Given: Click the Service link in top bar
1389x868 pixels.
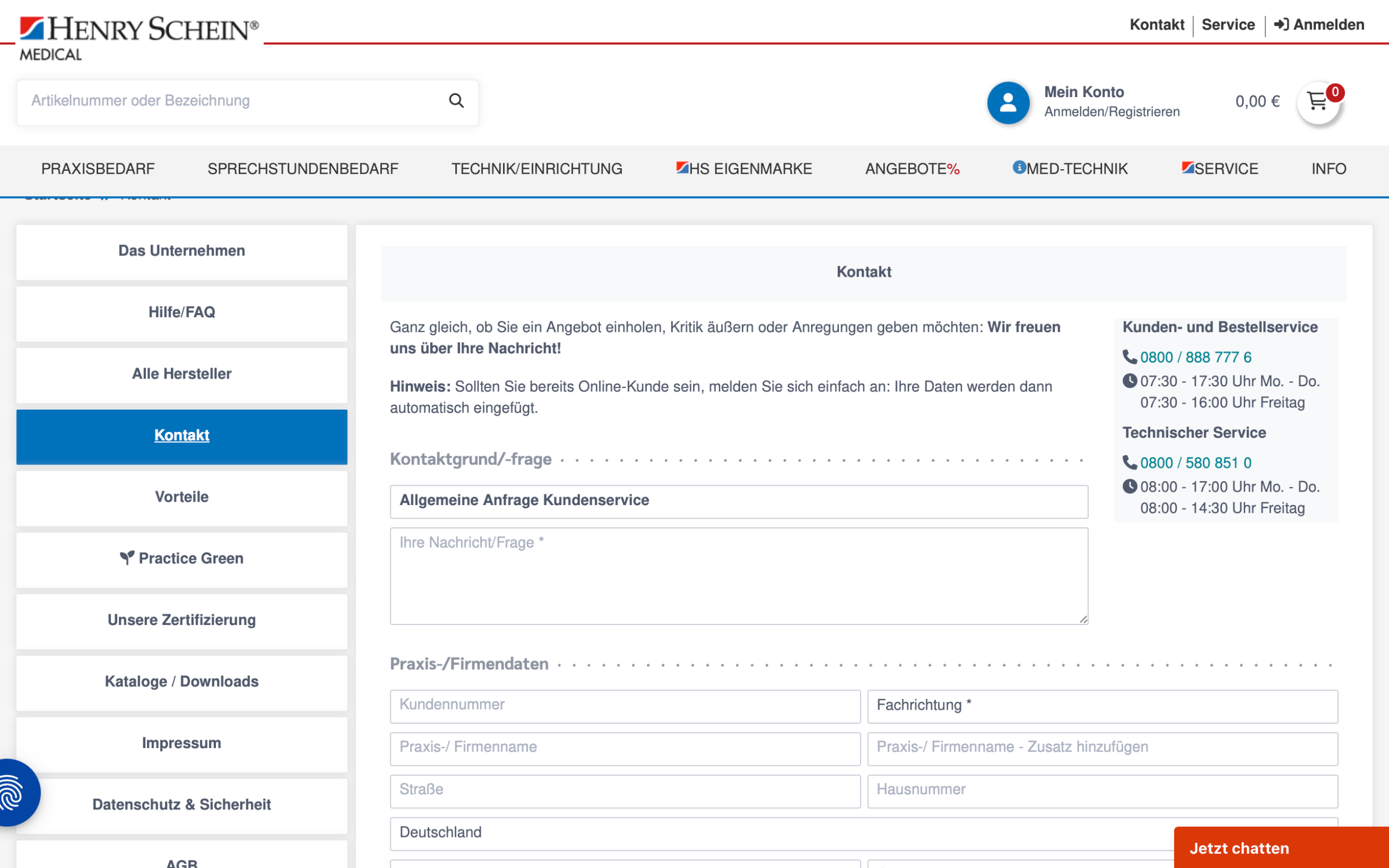Looking at the screenshot, I should click(1228, 25).
